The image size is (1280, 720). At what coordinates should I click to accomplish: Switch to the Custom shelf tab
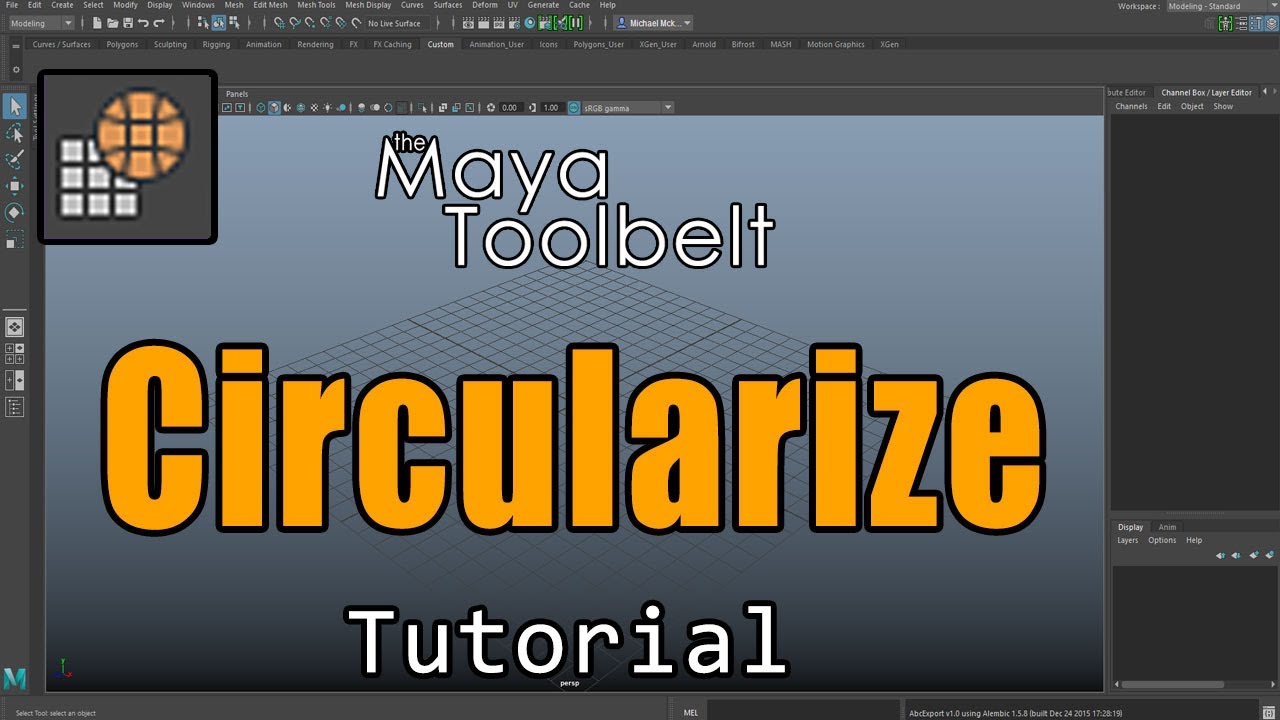440,45
